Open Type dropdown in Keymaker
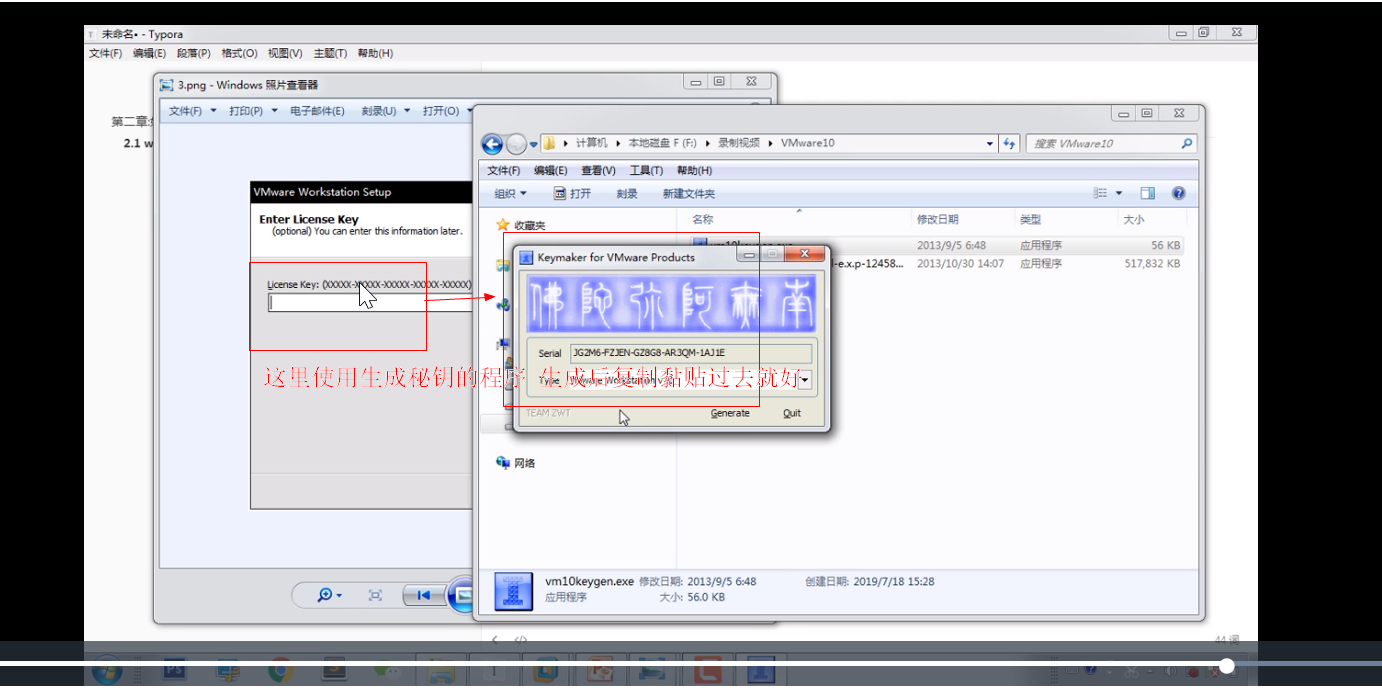This screenshot has width=1382, height=694. (804, 380)
